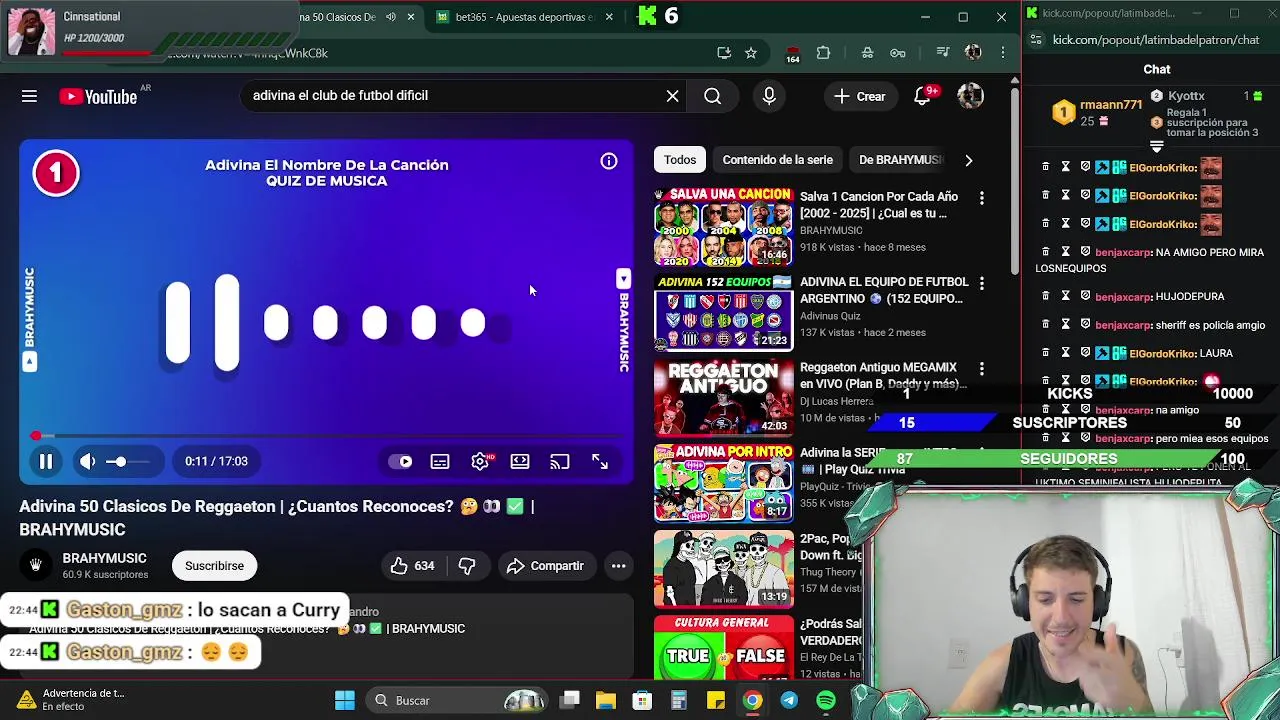Open options for Reggaeton Antiguo MEGAMIX

(981, 370)
